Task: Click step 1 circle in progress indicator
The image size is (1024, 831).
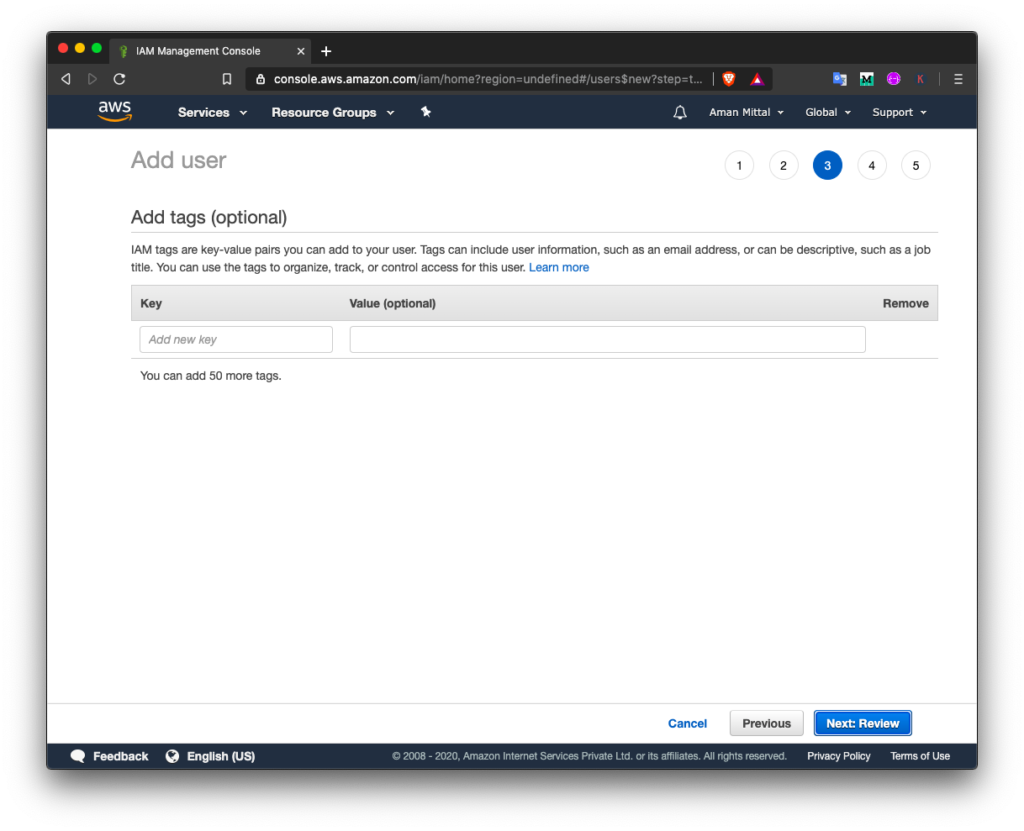Action: coord(739,165)
